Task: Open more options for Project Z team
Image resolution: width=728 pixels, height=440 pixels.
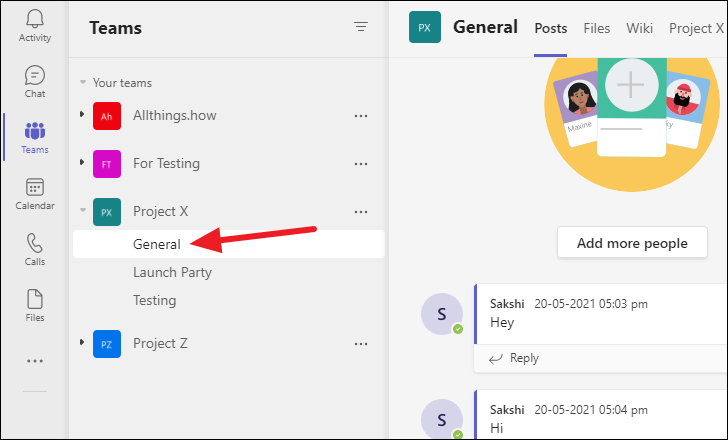Action: (361, 344)
